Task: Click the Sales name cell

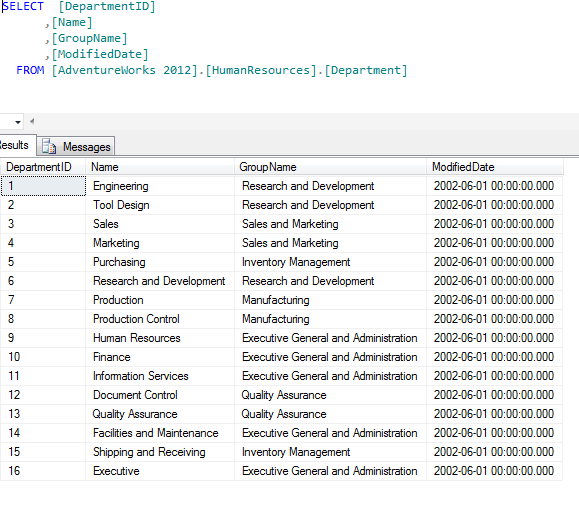Action: [x=160, y=224]
